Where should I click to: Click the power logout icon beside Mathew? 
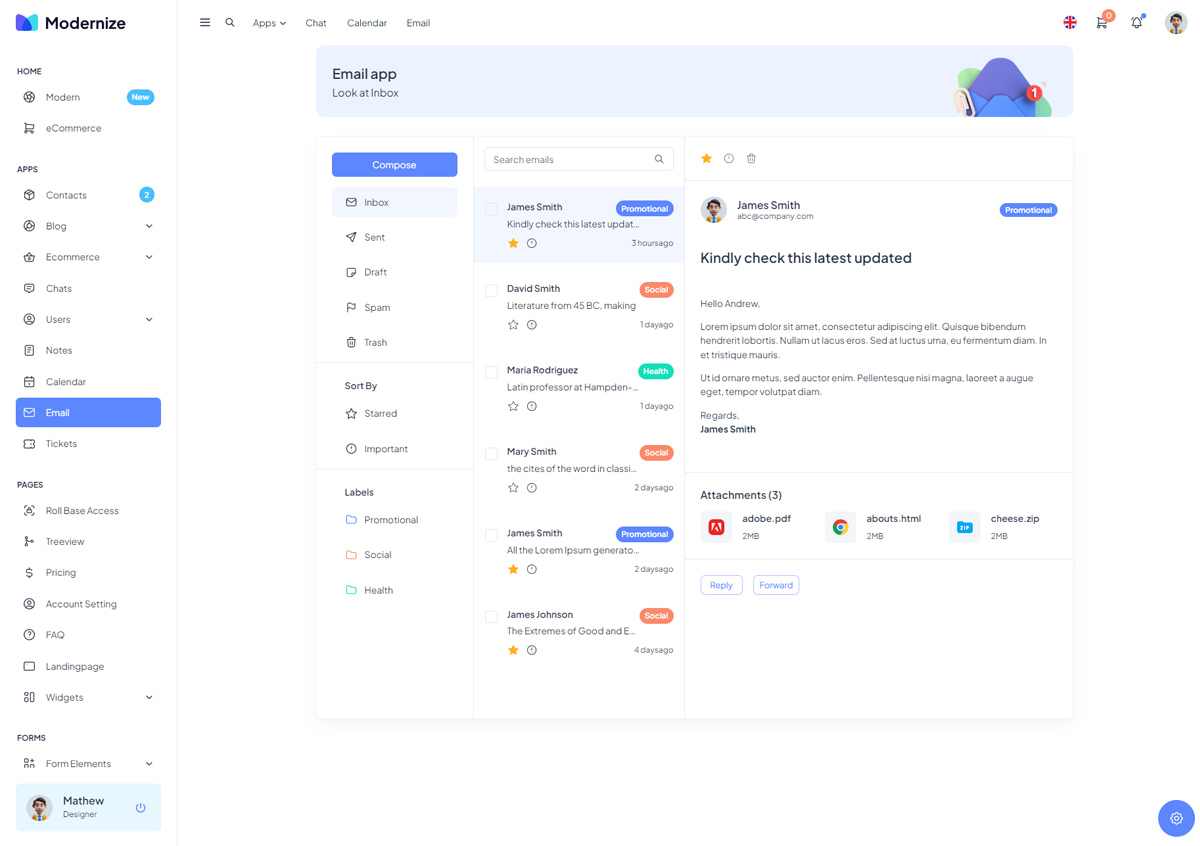(x=141, y=808)
